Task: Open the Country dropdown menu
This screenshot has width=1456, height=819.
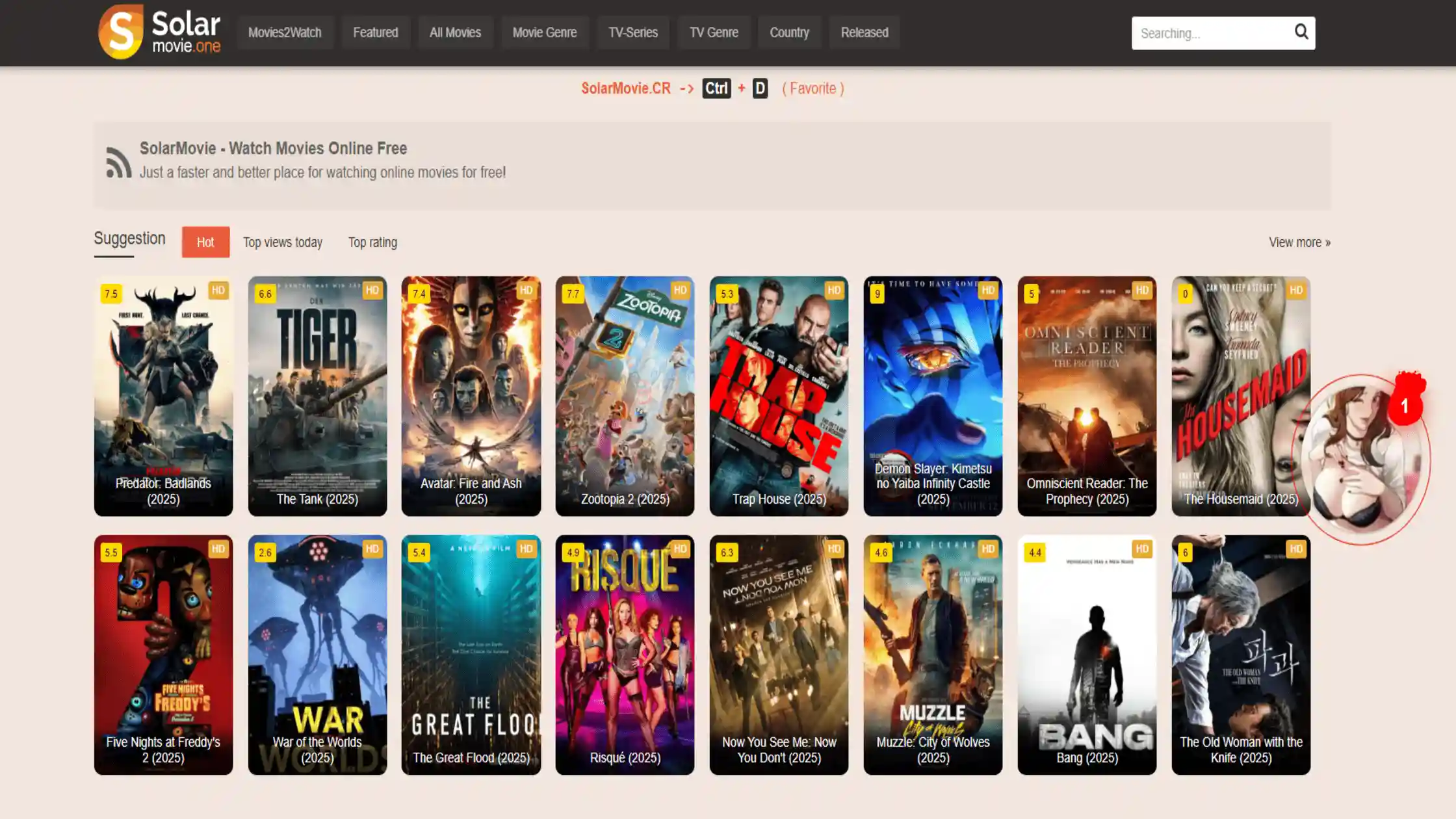Action: 789,32
